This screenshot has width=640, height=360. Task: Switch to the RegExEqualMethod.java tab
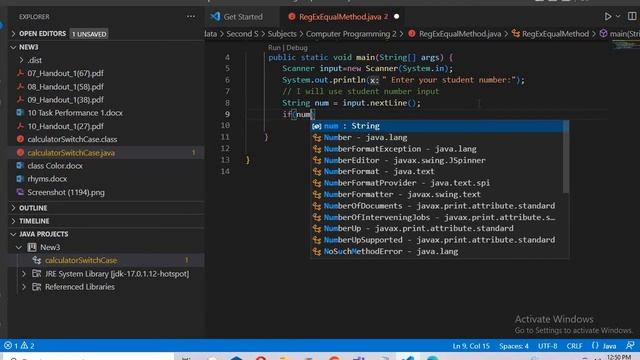point(339,17)
